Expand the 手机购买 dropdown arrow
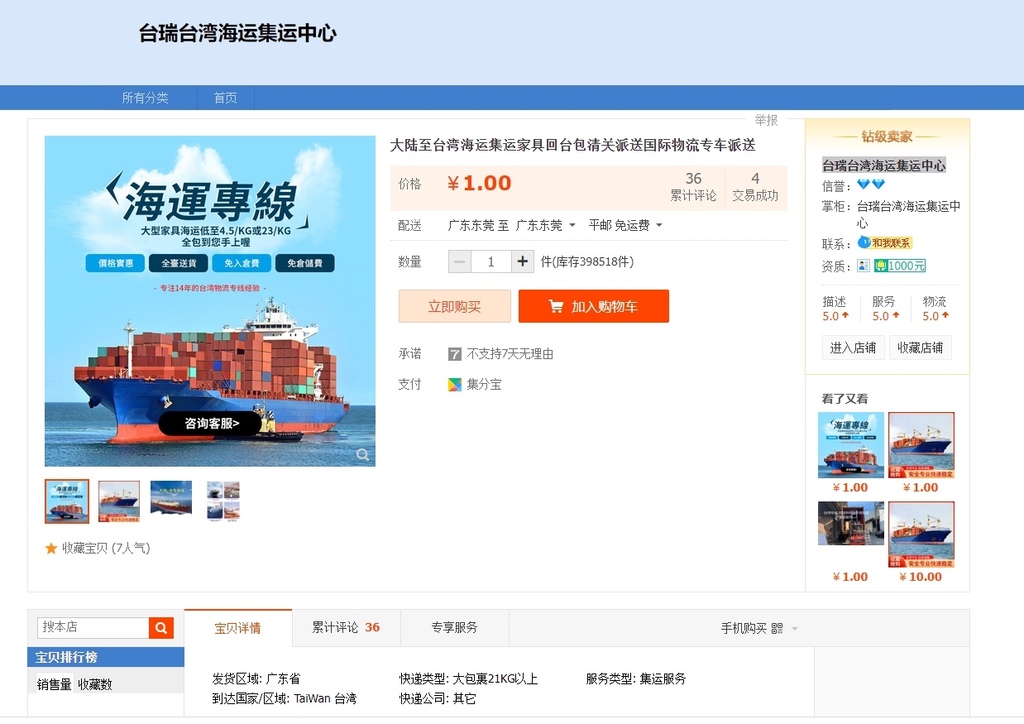Screen dimensions: 1024x724 (x=795, y=629)
